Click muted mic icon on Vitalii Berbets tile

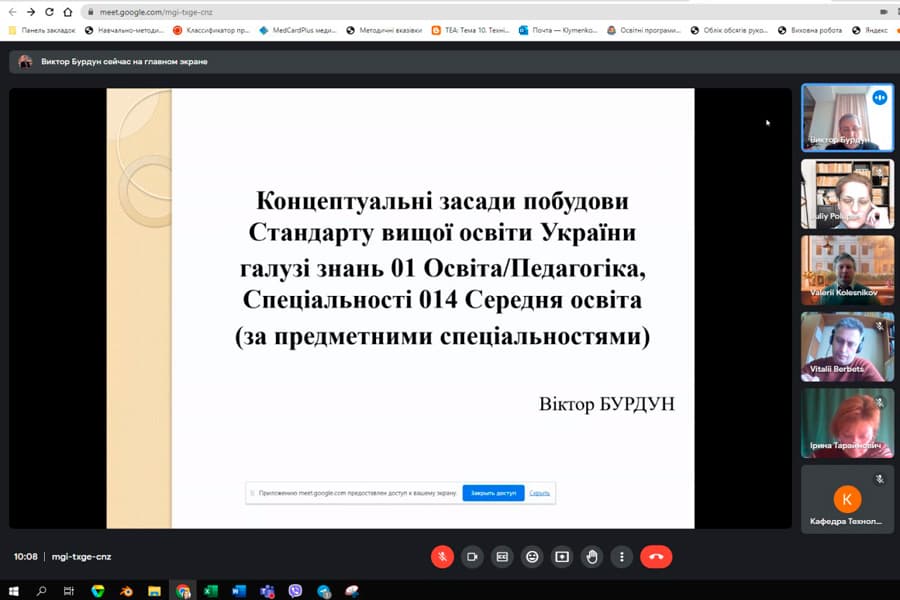[879, 326]
